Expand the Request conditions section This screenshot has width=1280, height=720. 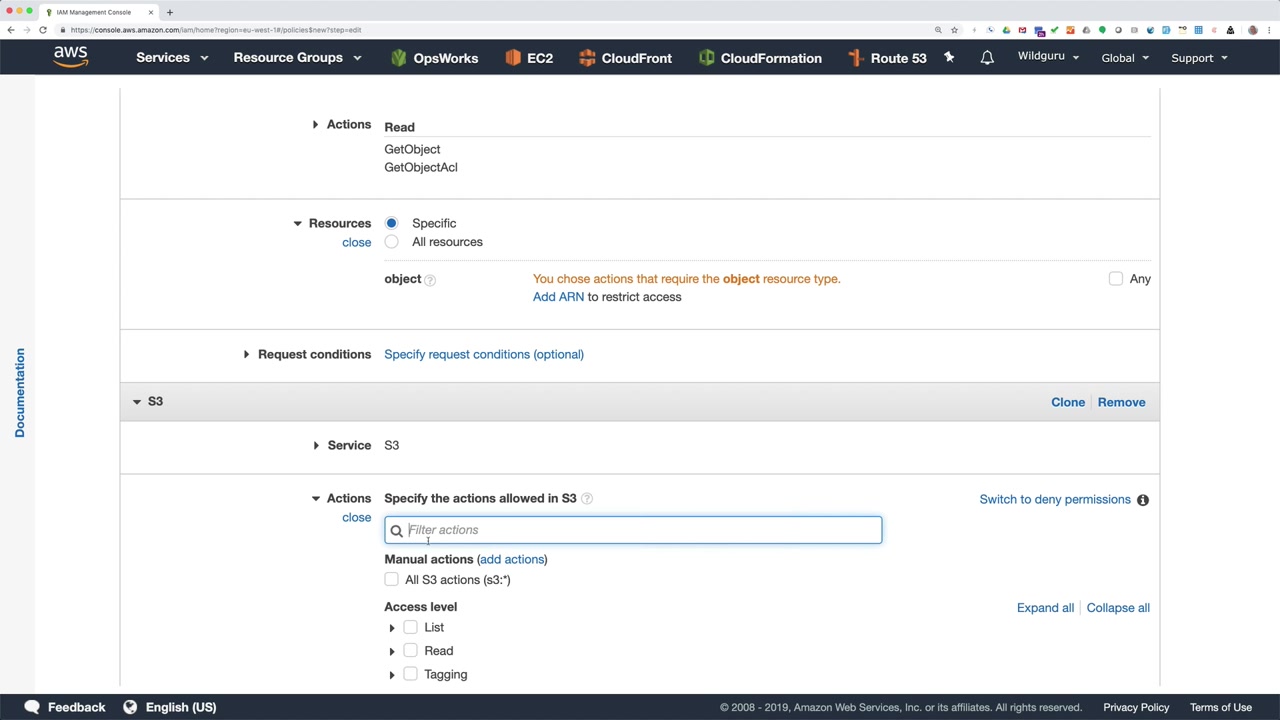pos(246,354)
